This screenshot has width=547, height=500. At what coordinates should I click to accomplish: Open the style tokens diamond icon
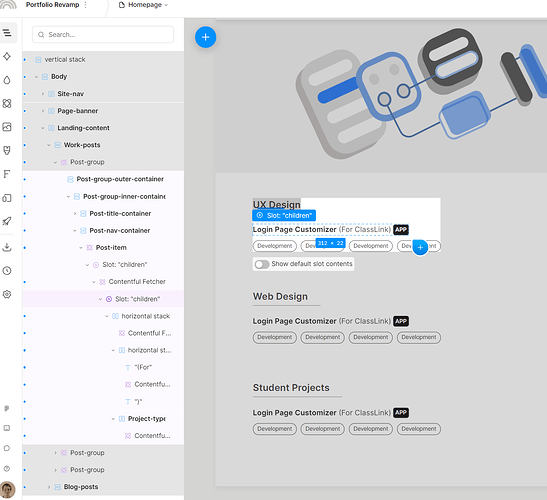coord(7,57)
